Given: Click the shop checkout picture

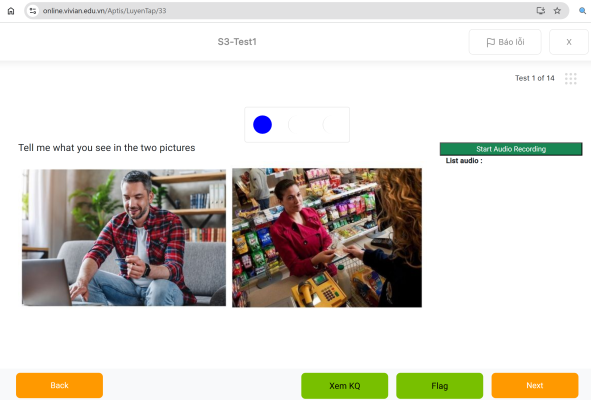Looking at the screenshot, I should (327, 238).
